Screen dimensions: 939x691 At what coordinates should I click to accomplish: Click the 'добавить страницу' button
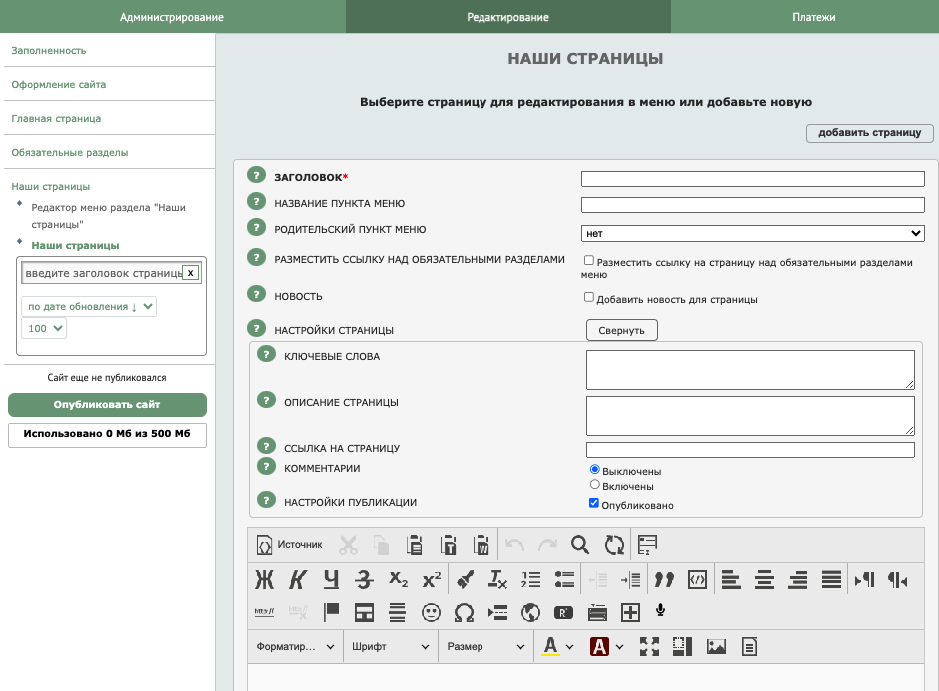870,133
